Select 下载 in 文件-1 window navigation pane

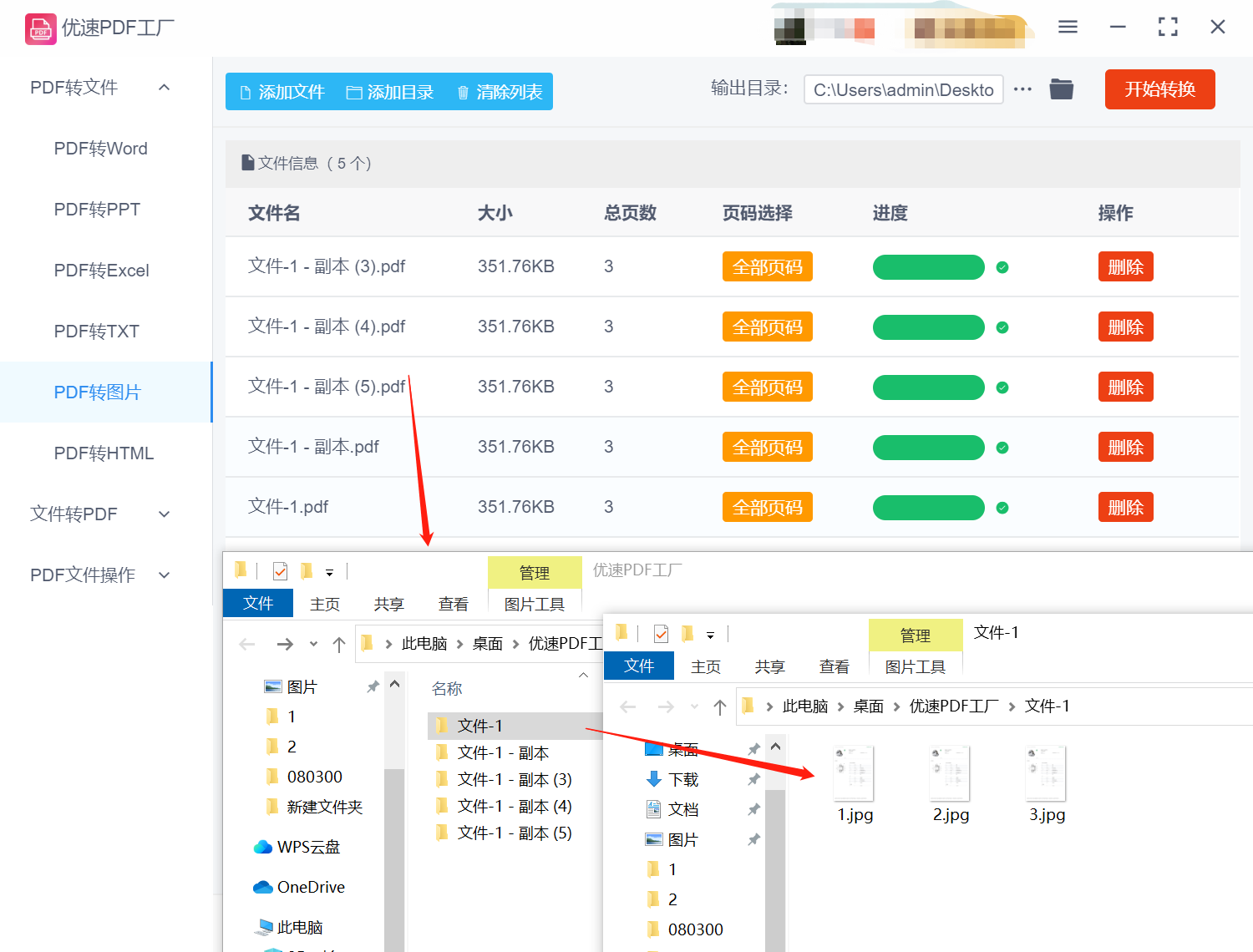[x=672, y=779]
